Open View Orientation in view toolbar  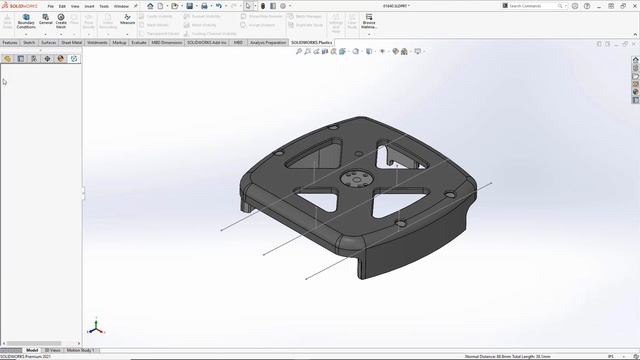click(x=356, y=51)
